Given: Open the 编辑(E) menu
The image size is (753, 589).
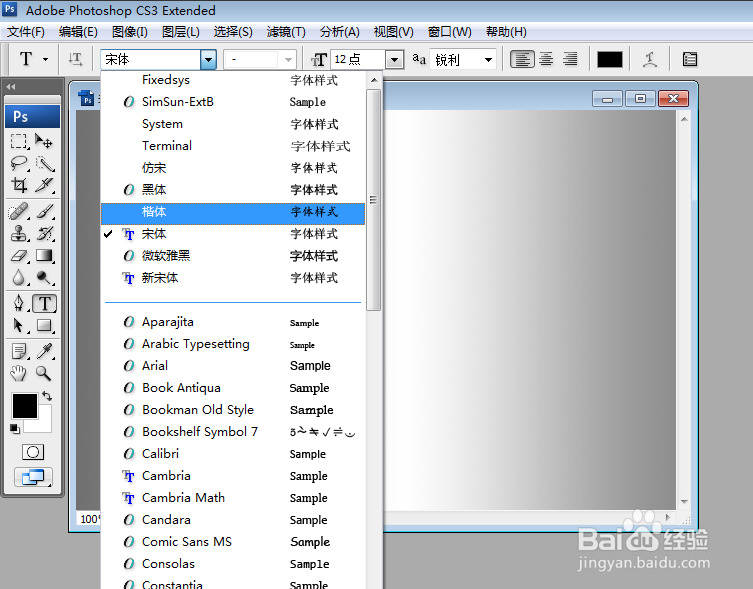Looking at the screenshot, I should 78,32.
